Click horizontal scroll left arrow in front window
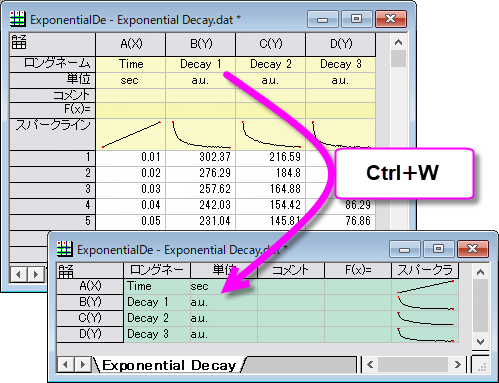499x383 pixels. (x=370, y=365)
